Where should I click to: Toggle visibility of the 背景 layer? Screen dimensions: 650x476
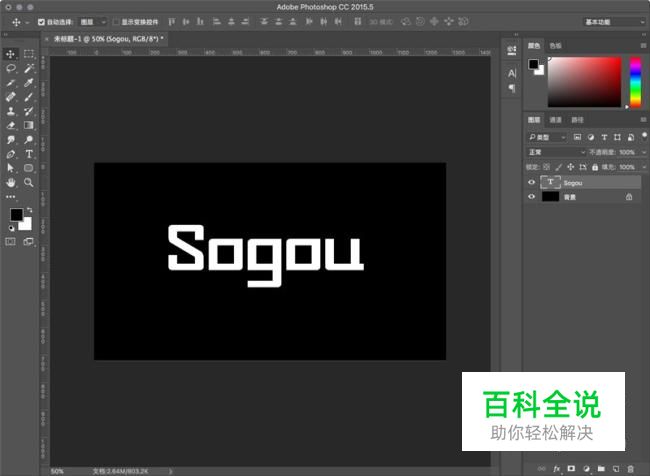coord(531,198)
